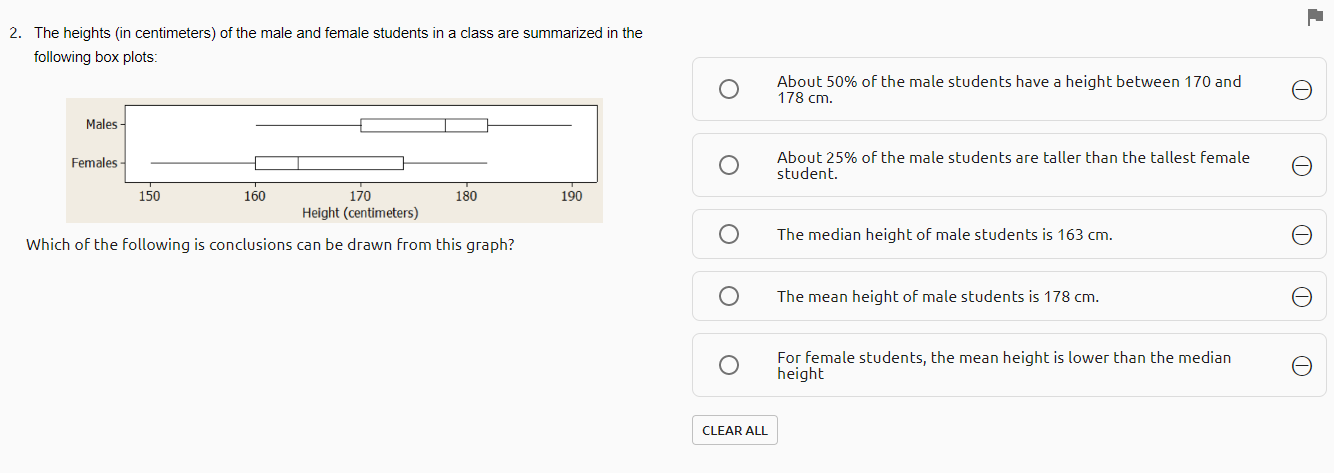Choose radio for 'taller than the tallest female'
Screen dimensions: 1334x473
point(729,166)
